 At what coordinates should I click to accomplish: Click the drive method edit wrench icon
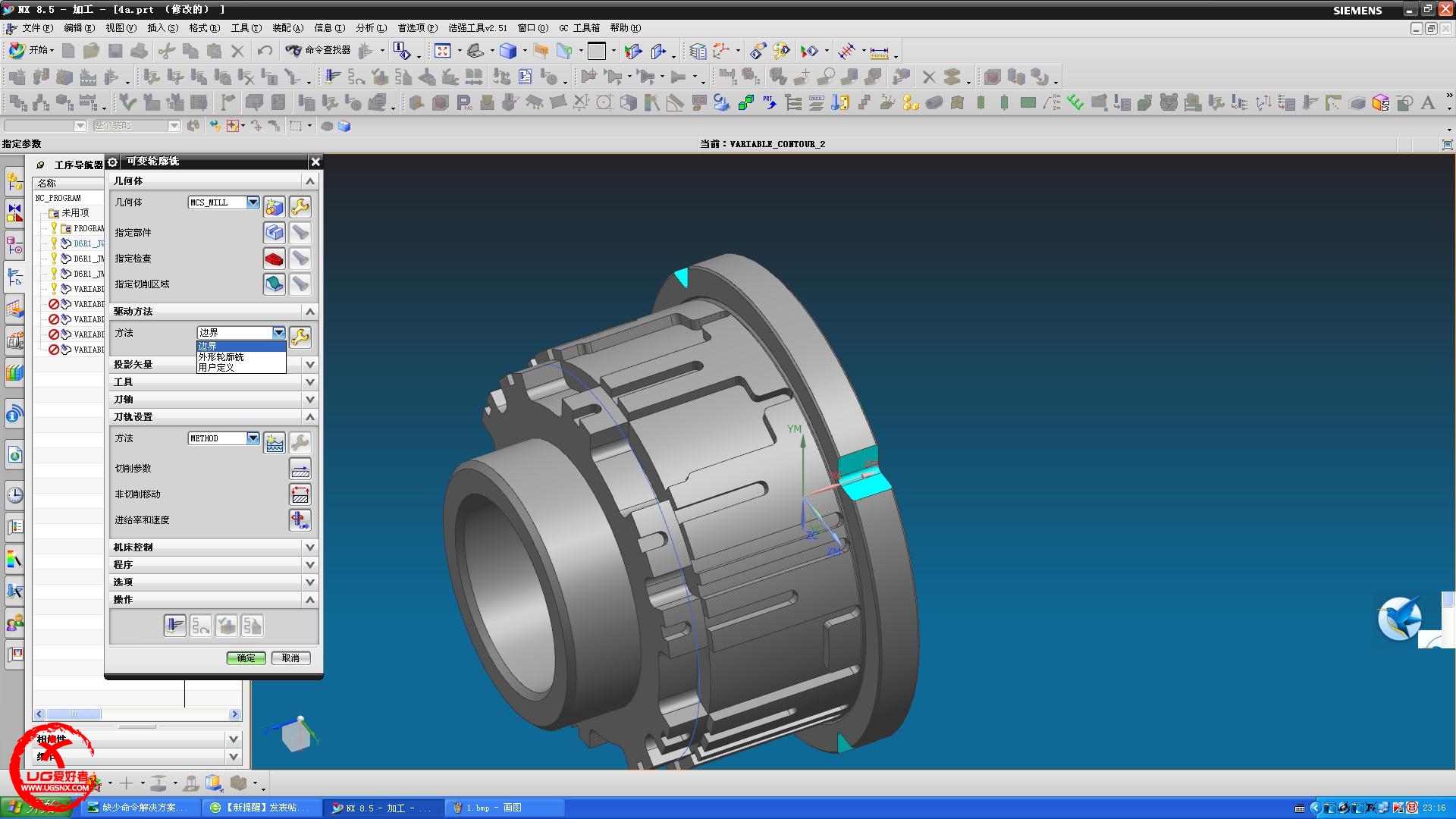tap(300, 337)
